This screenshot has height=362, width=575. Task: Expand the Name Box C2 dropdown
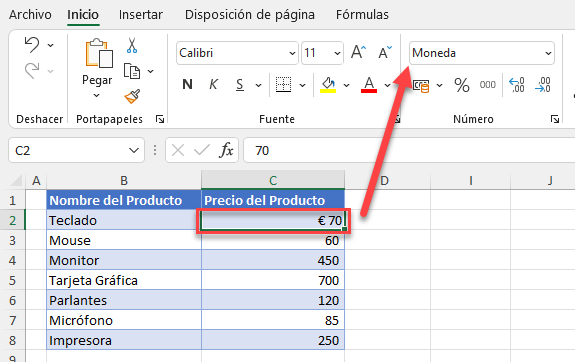(x=134, y=150)
